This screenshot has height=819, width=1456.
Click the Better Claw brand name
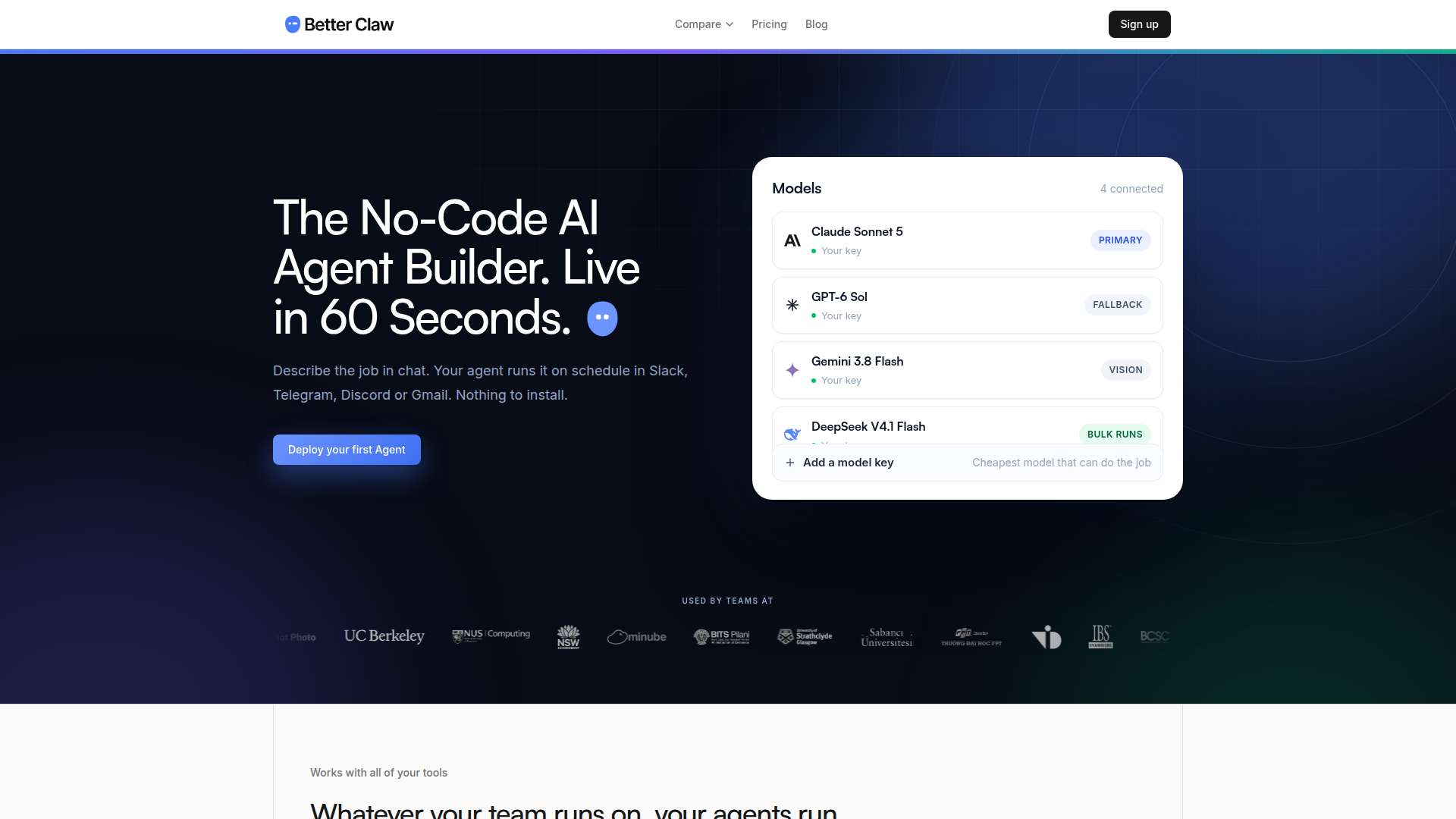(x=349, y=24)
